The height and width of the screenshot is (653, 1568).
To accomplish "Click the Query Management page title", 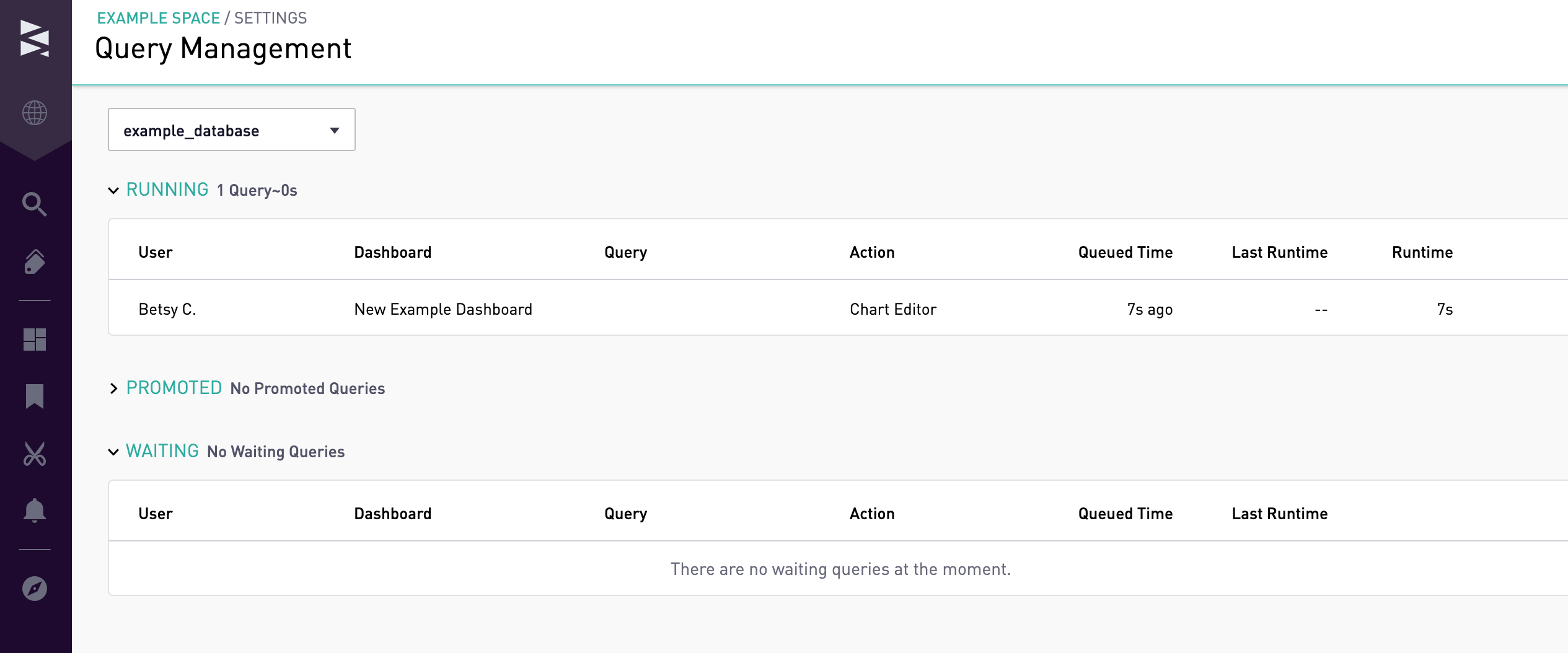I will [x=223, y=48].
